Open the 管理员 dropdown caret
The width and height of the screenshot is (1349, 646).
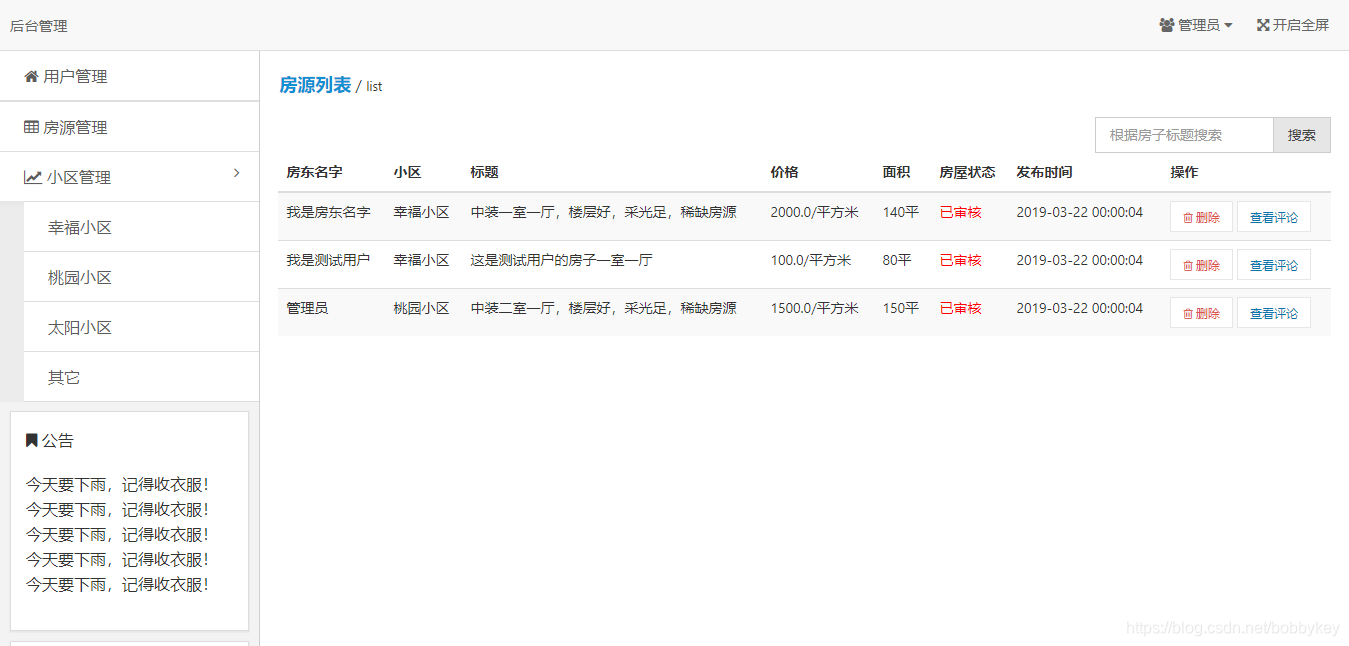[x=1228, y=26]
